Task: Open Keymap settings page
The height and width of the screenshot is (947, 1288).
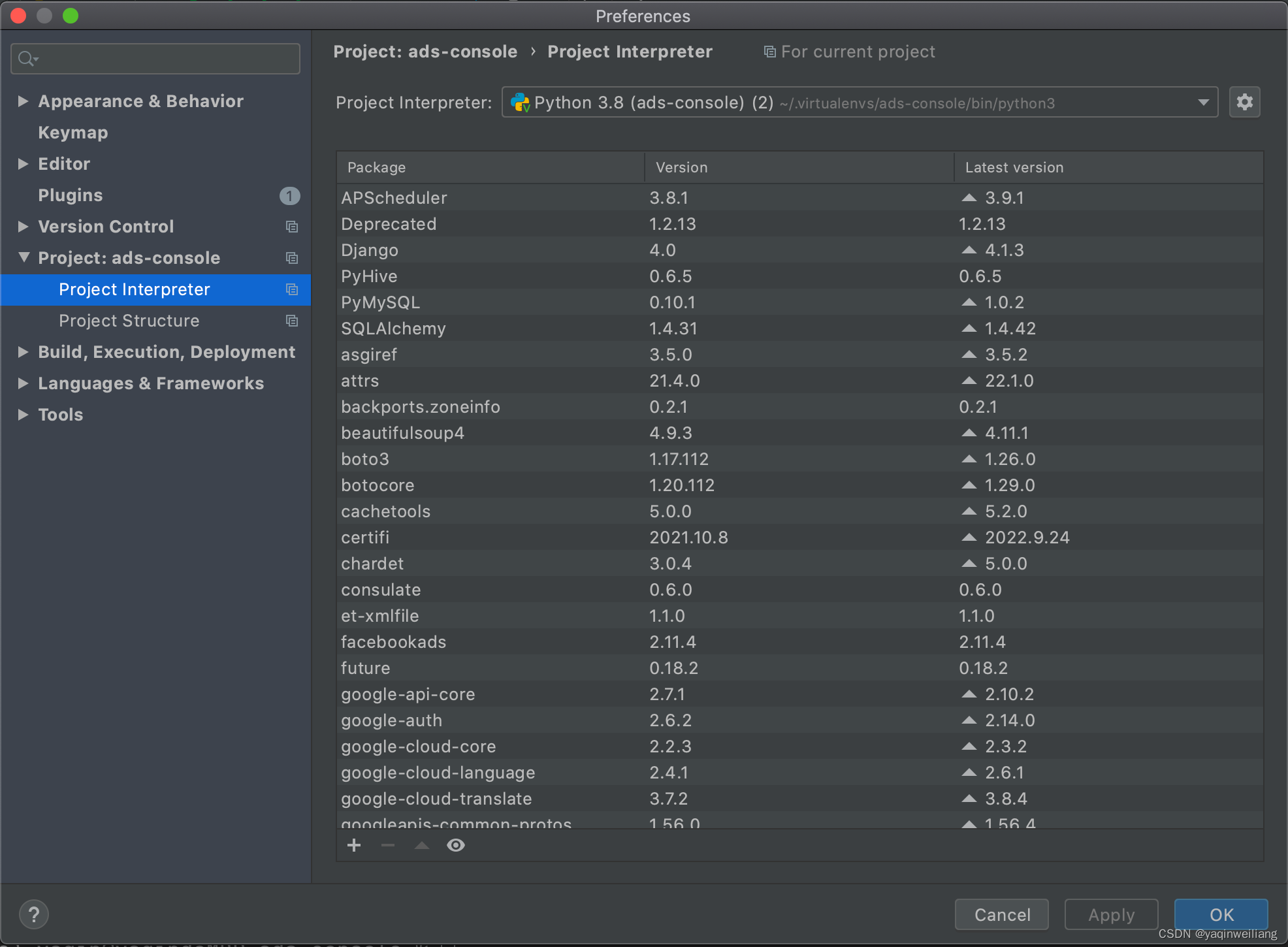Action: point(73,133)
